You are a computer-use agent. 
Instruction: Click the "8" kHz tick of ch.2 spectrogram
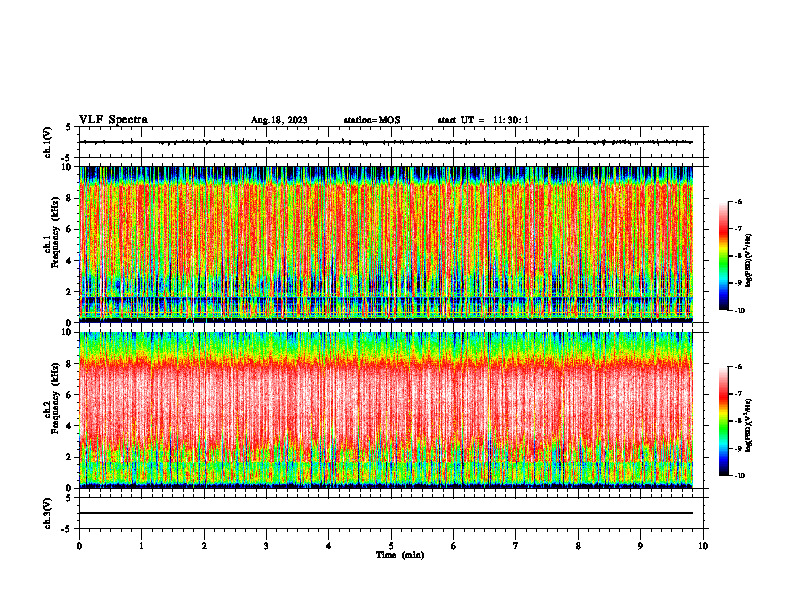pyautogui.click(x=70, y=364)
